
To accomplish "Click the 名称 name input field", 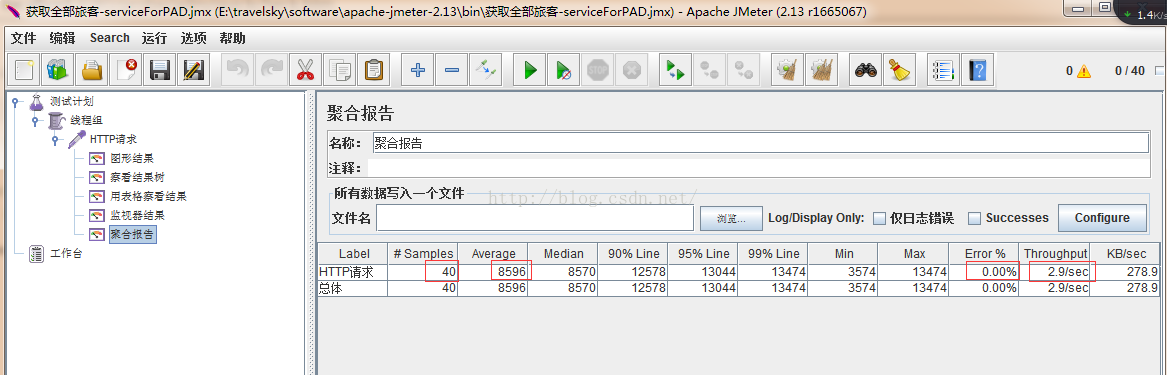I will click(x=761, y=143).
